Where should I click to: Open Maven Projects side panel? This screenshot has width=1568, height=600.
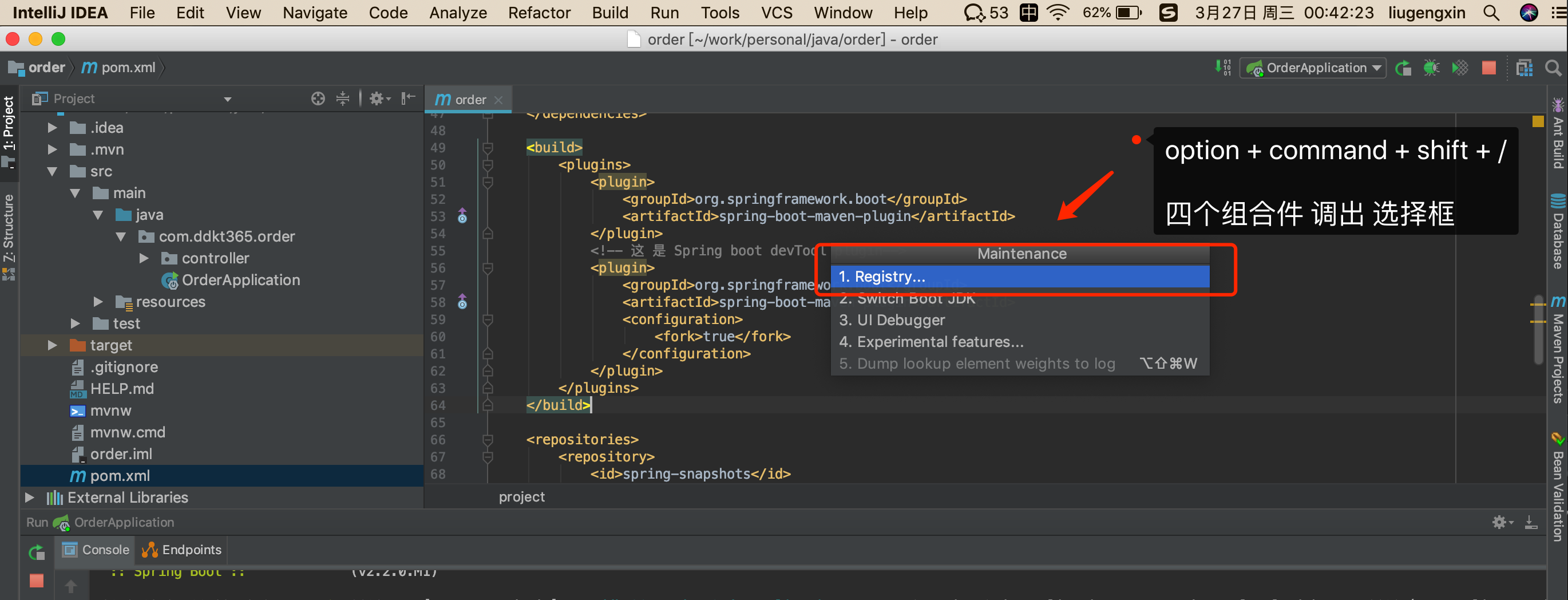[1558, 349]
